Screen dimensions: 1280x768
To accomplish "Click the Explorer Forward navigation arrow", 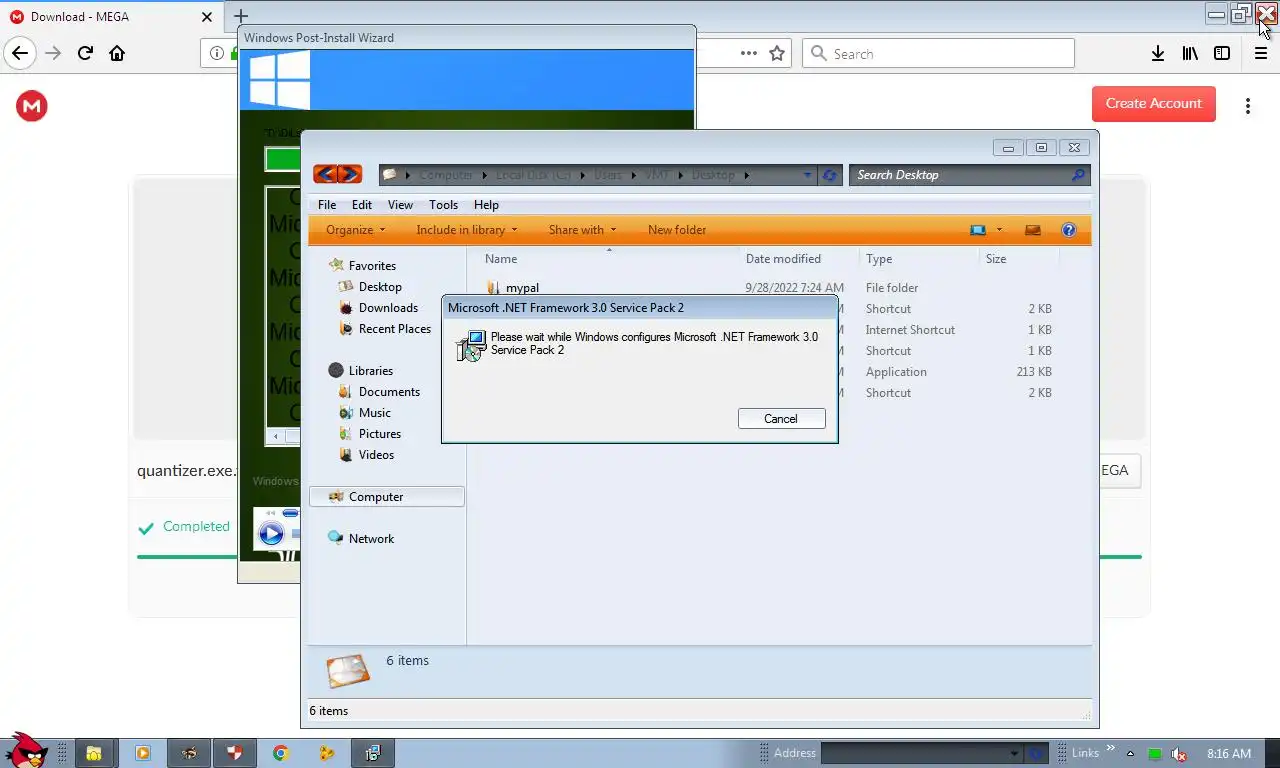I will (349, 174).
